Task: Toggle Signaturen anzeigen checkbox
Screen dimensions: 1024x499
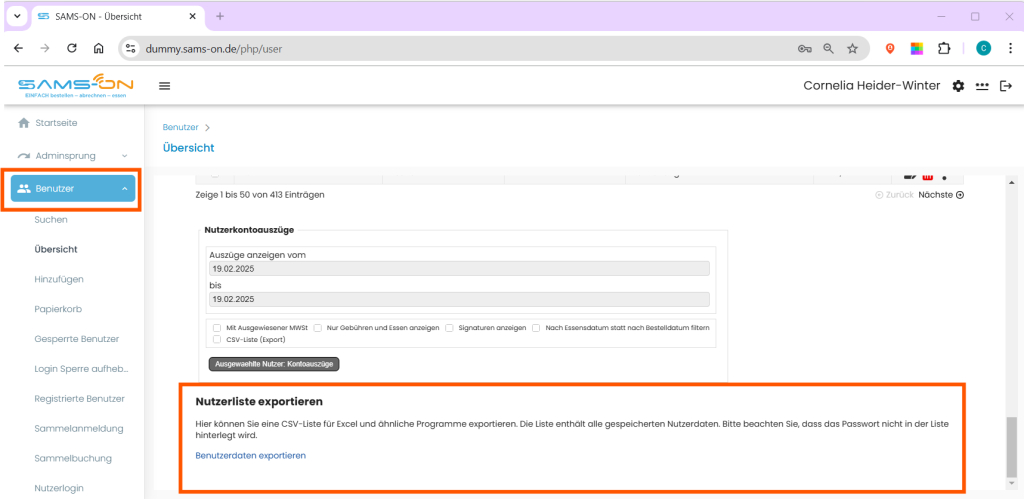Action: 449,328
